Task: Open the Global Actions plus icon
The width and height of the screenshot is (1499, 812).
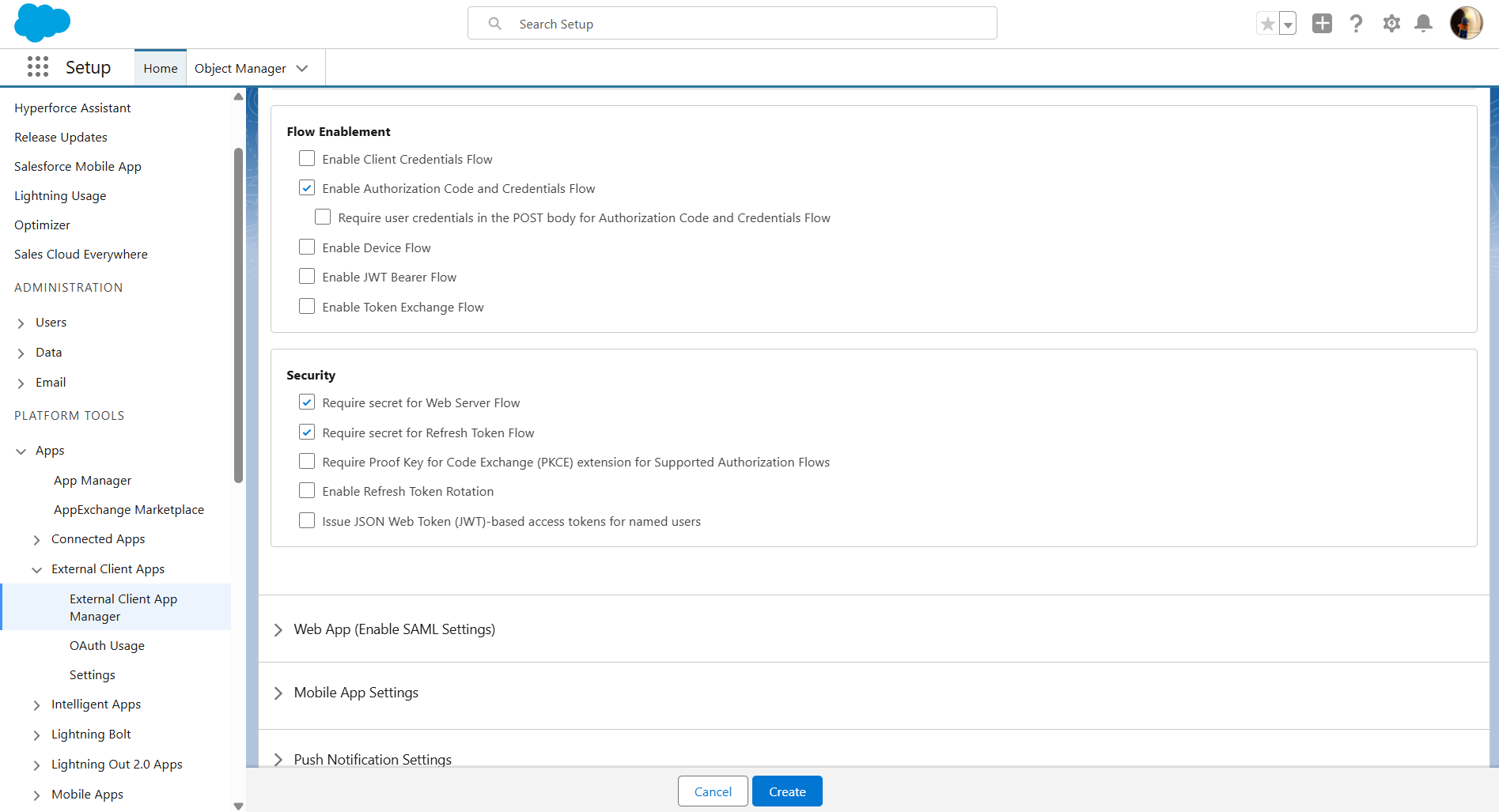Action: (x=1322, y=24)
